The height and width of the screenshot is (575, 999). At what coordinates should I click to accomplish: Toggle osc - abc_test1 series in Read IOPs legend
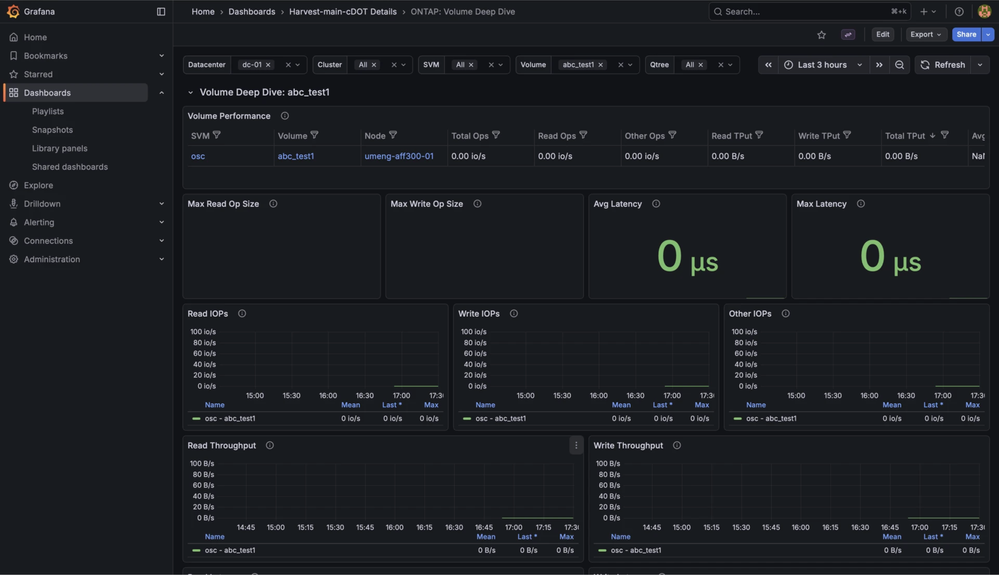(230, 418)
